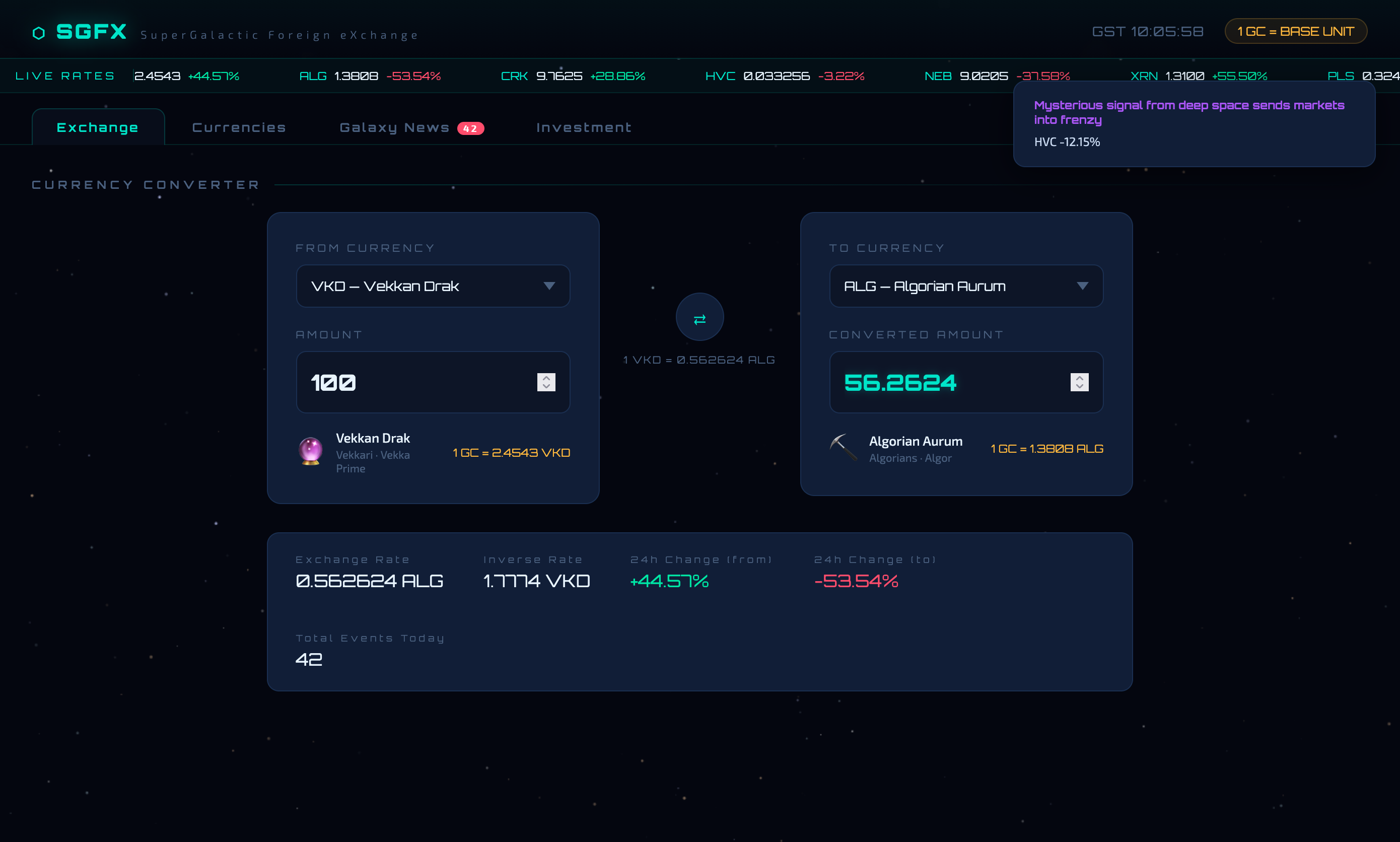Image resolution: width=1400 pixels, height=842 pixels.
Task: Switch to the Exchange tab
Action: coord(98,127)
